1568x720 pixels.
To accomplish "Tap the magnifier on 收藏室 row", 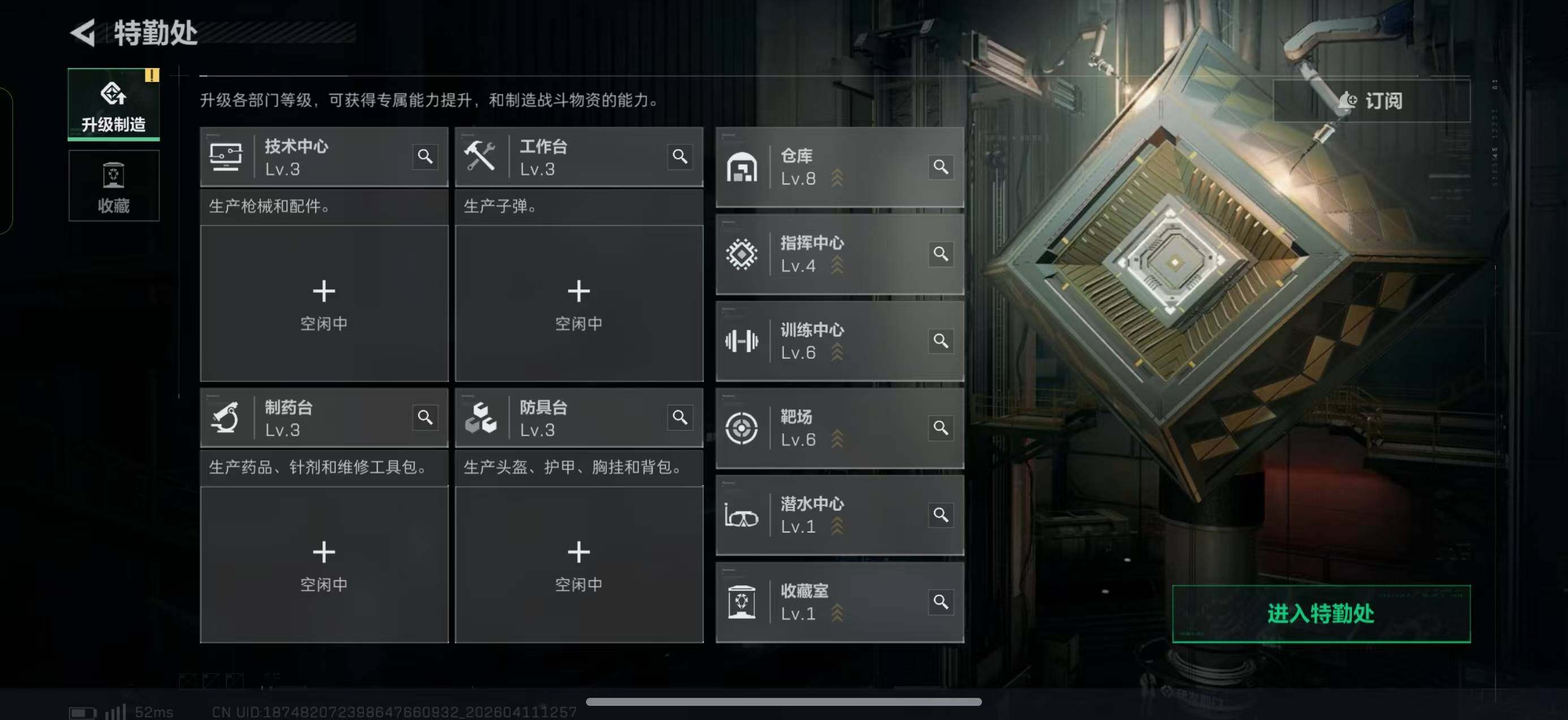I will [941, 602].
